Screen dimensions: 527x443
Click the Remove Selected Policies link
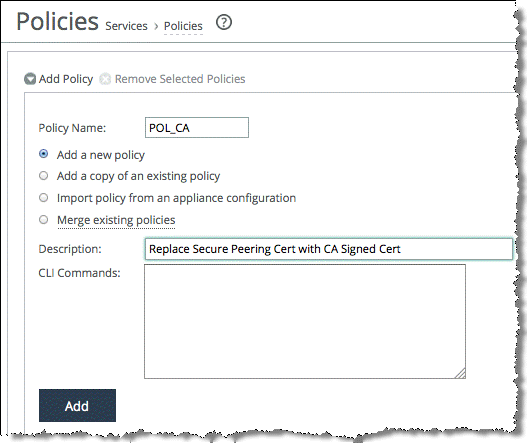click(x=180, y=79)
